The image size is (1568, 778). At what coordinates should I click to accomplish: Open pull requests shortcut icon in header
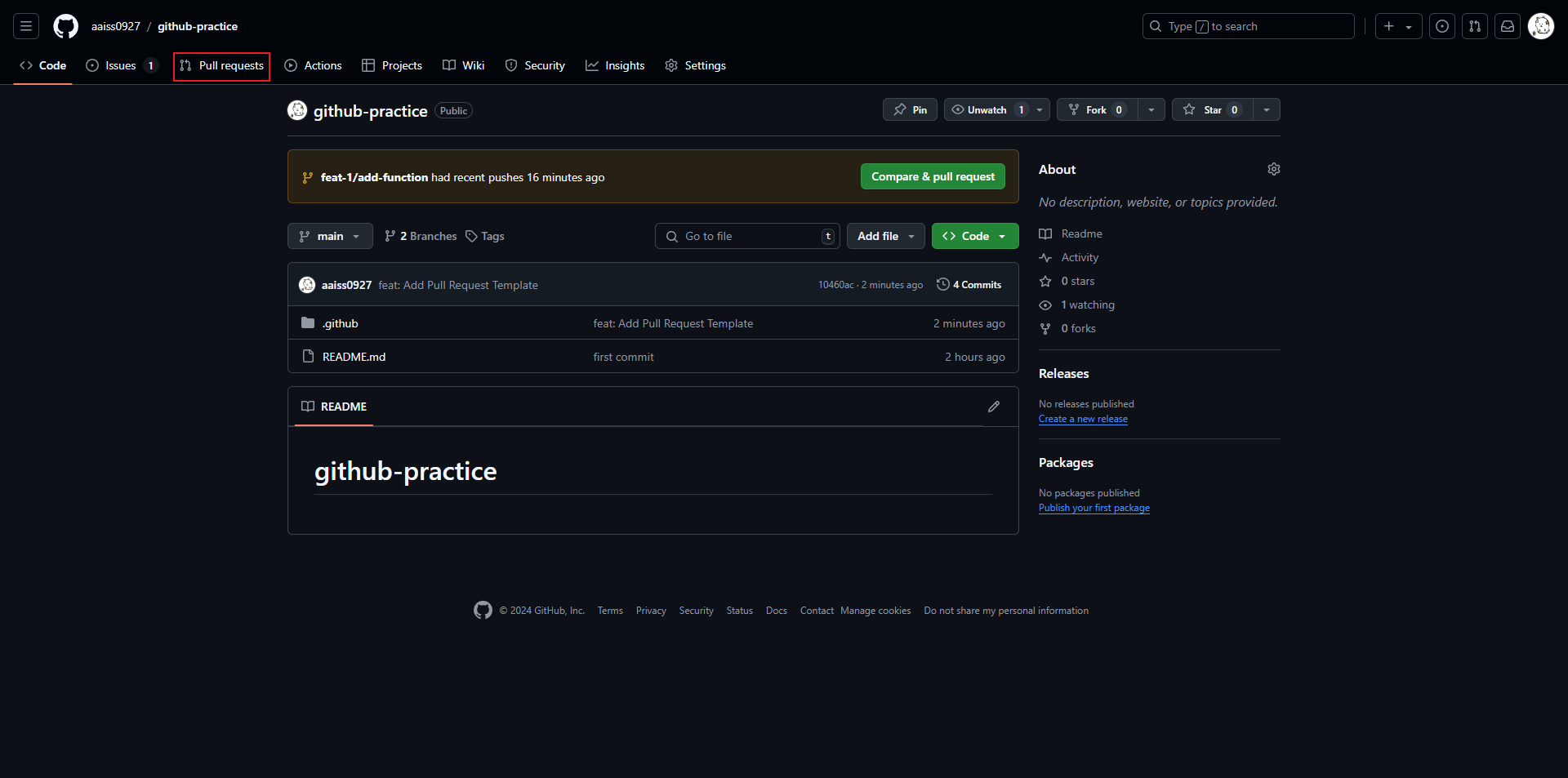(1475, 26)
